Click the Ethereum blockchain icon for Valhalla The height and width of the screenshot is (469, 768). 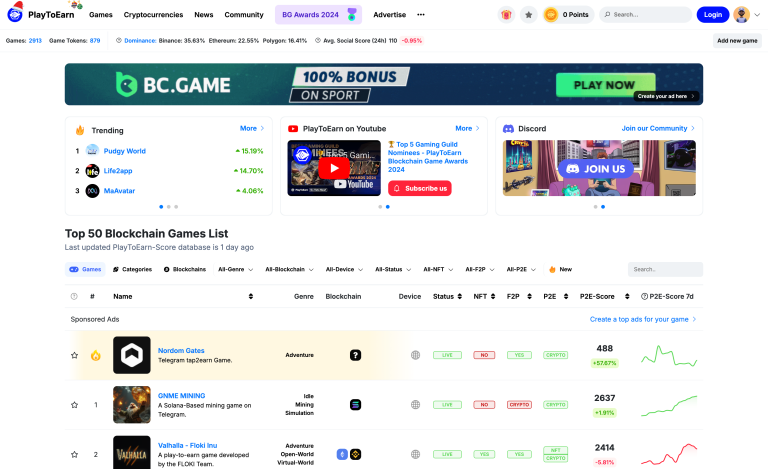click(342, 454)
